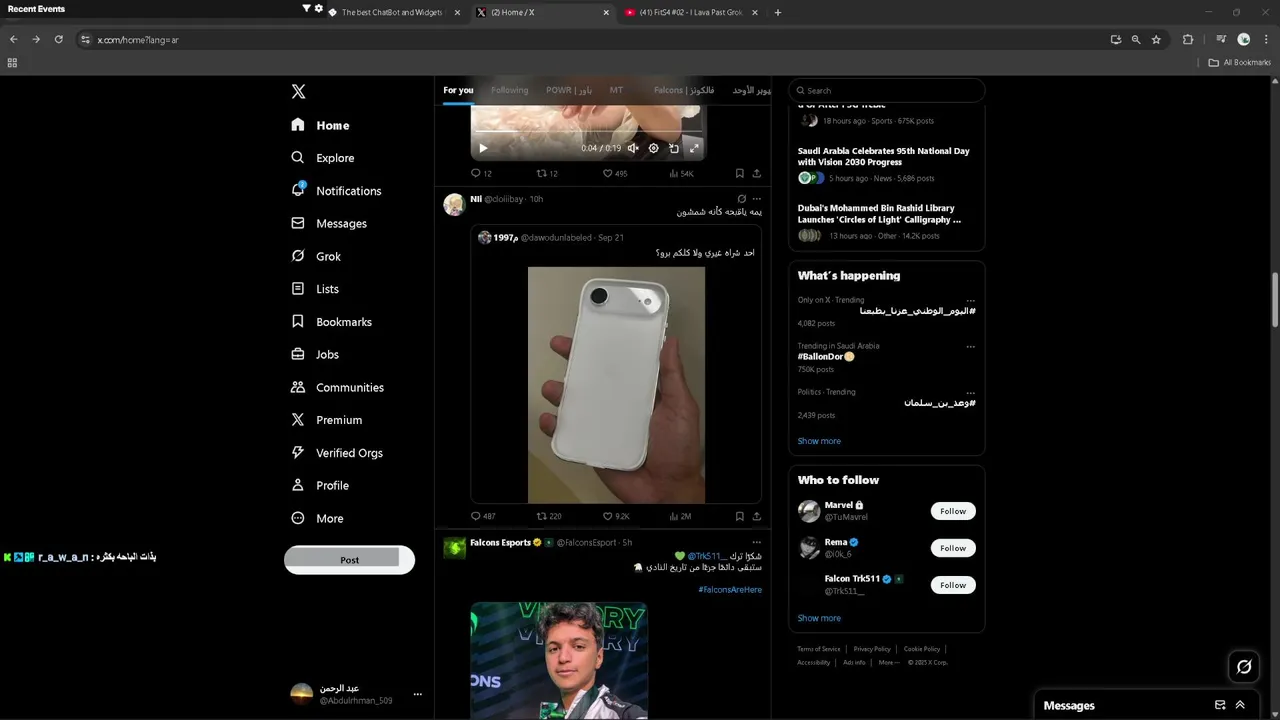Follow Rema account

pos(953,548)
